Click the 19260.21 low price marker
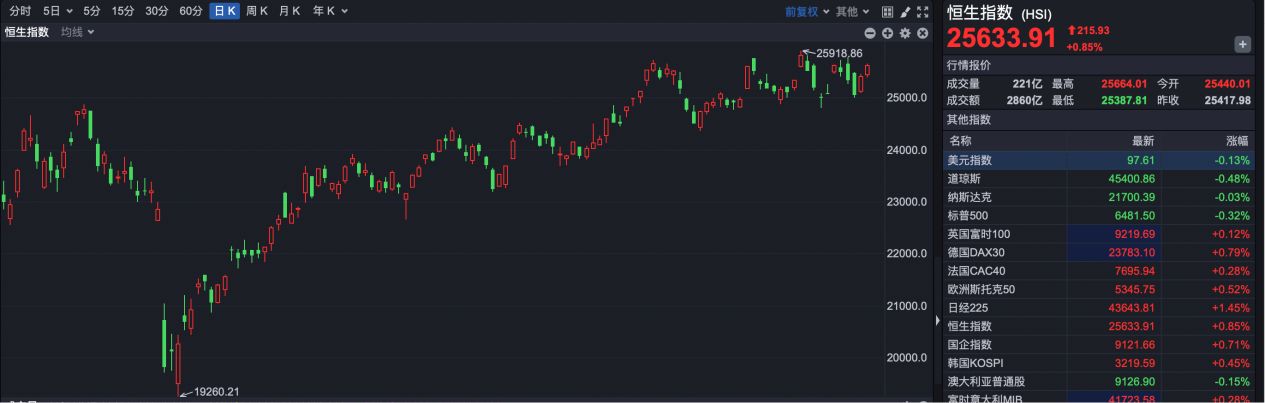This screenshot has width=1265, height=403. [x=216, y=392]
